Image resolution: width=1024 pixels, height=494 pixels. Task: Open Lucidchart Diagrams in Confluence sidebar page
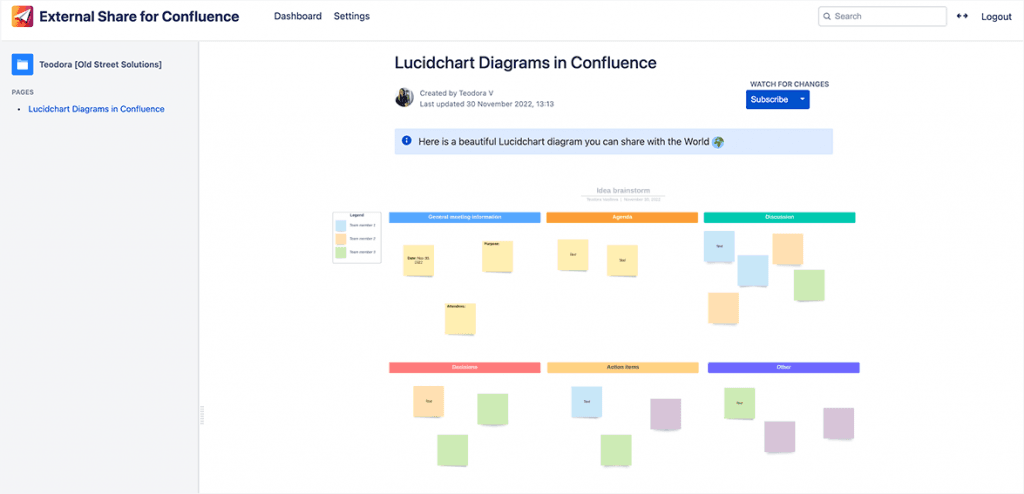click(x=96, y=109)
